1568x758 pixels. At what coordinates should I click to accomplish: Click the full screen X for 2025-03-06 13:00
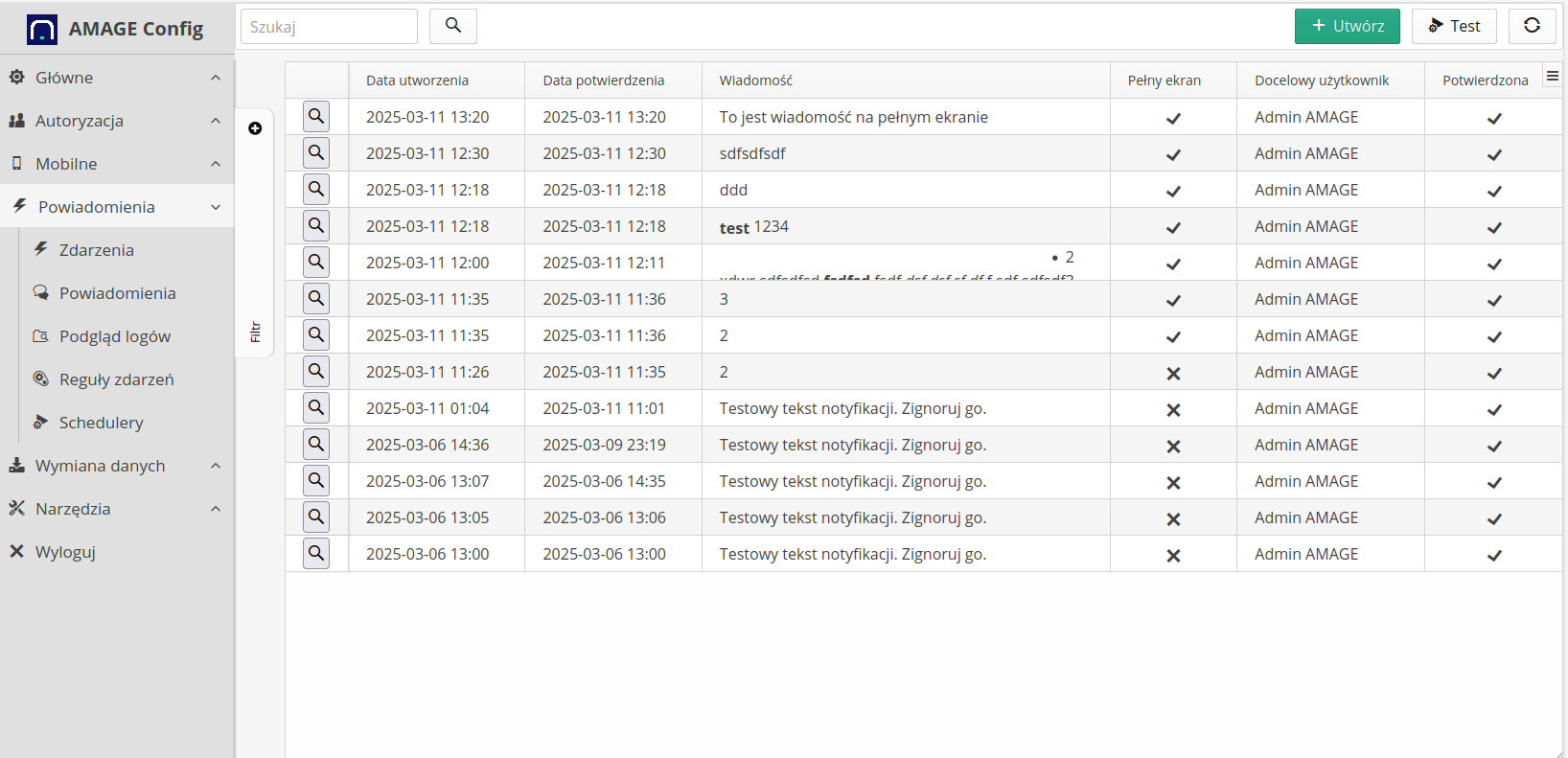(1173, 556)
